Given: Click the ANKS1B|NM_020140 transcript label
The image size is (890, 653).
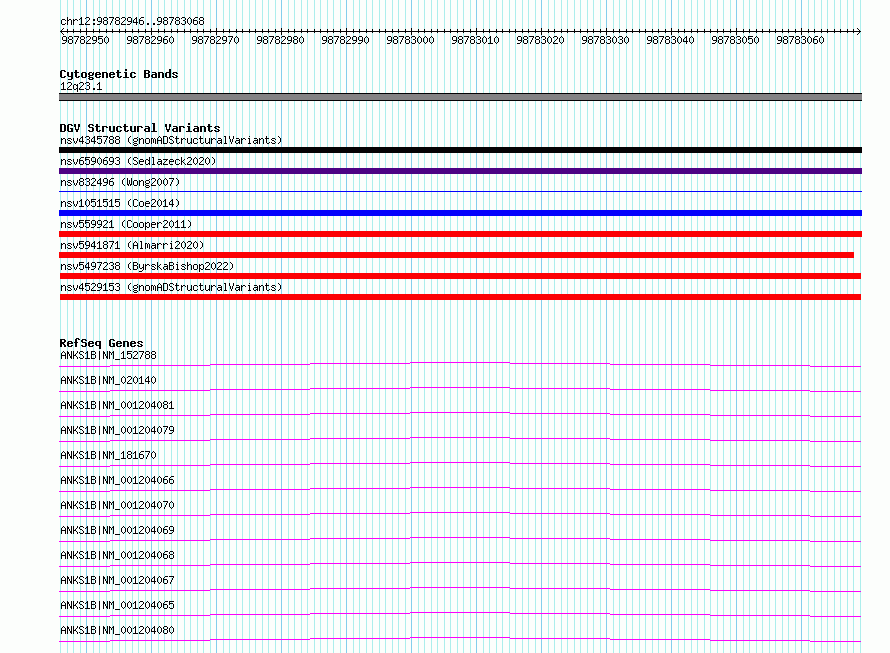Looking at the screenshot, I should click(108, 380).
